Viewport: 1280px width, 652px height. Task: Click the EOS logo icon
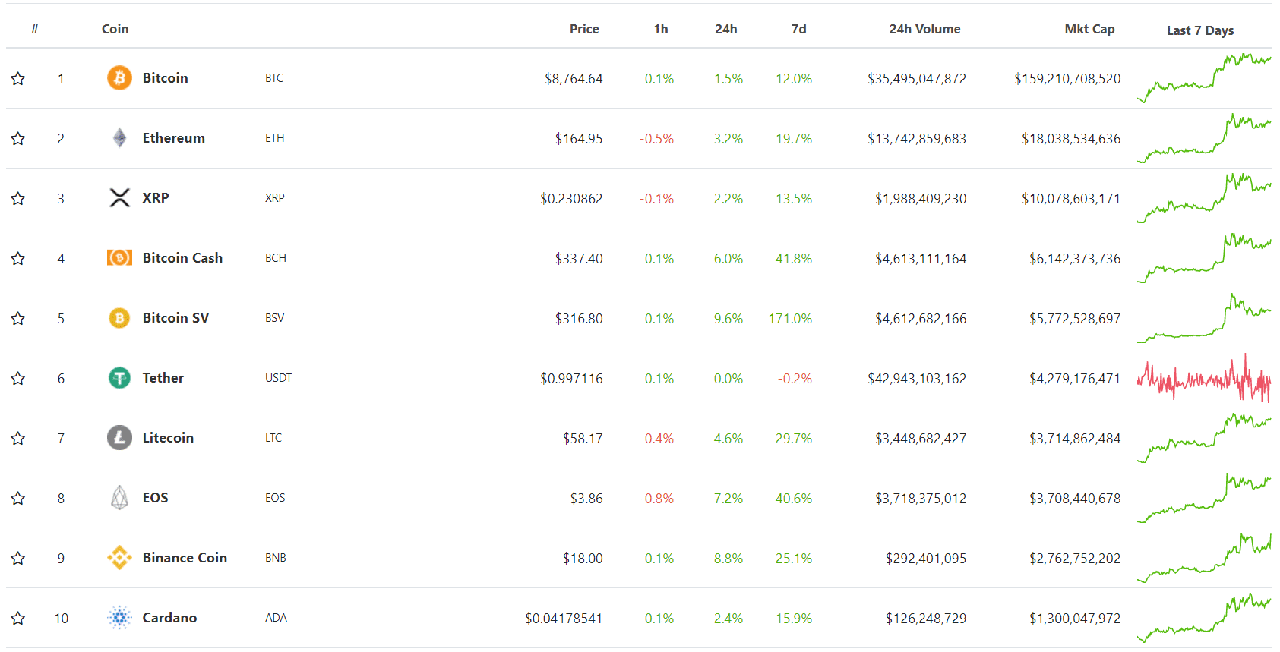[119, 498]
